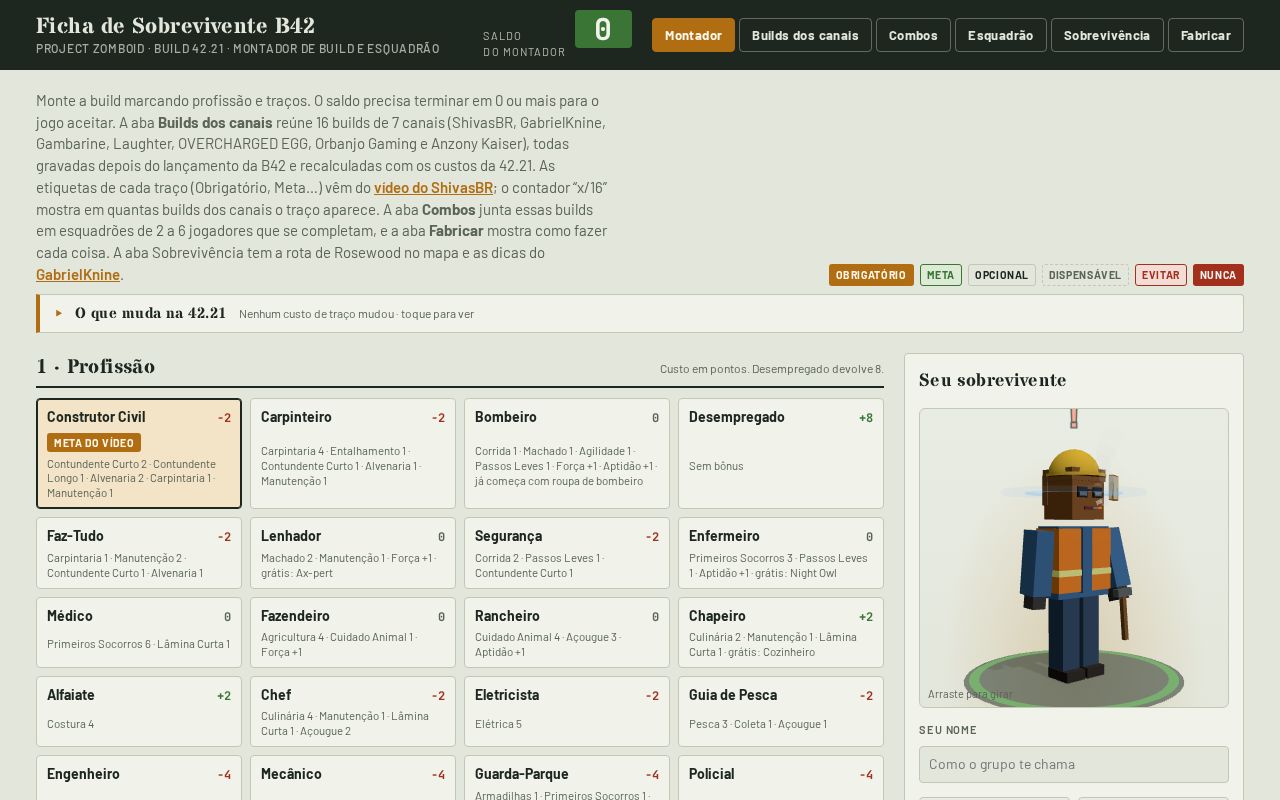Screen dimensions: 1280x800
Task: Click the Ficha de Sobrevivente B42 title
Action: click(175, 26)
